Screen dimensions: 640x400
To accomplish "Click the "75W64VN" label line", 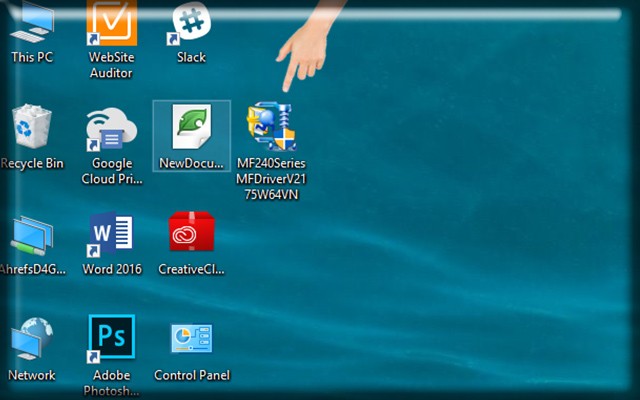I will (x=271, y=195).
